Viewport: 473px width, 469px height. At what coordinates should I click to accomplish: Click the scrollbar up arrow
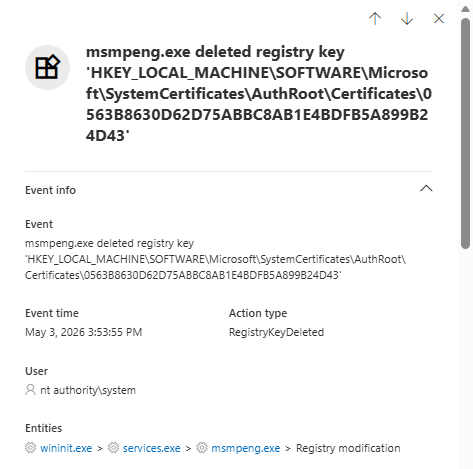click(x=466, y=9)
